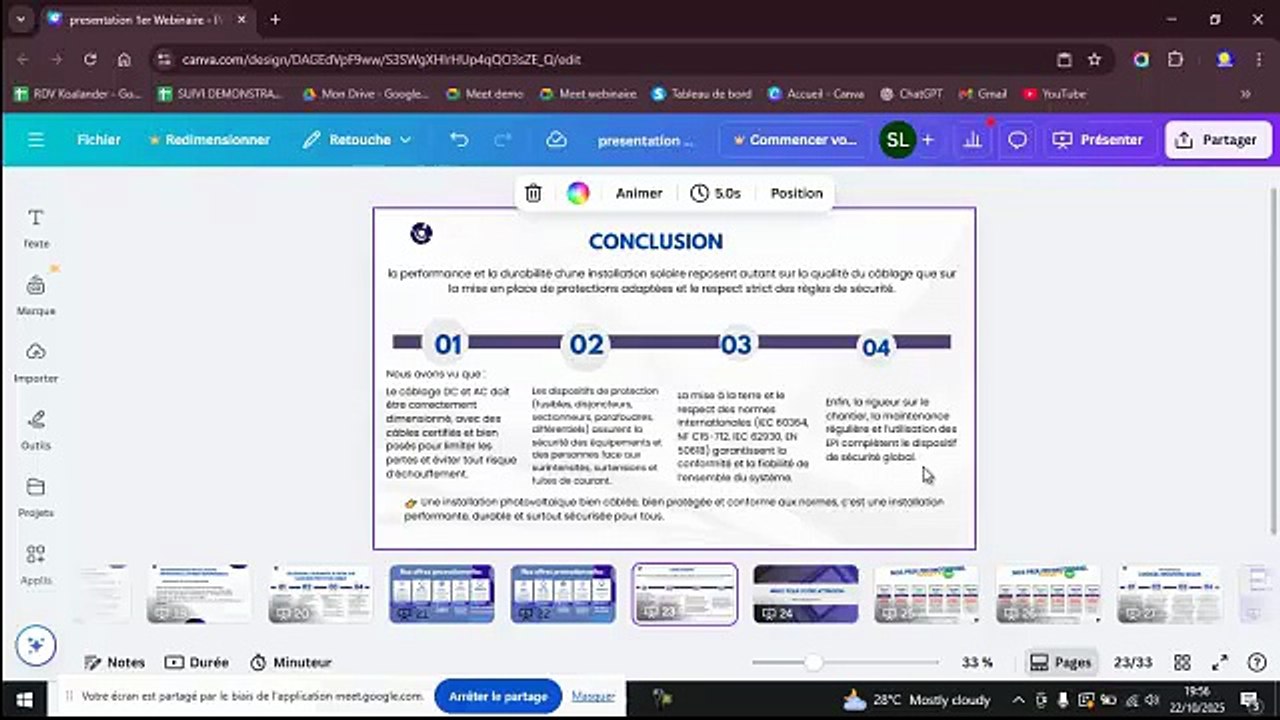Click the Redimensionner menu item
Viewport: 1280px width, 720px height.
(209, 140)
